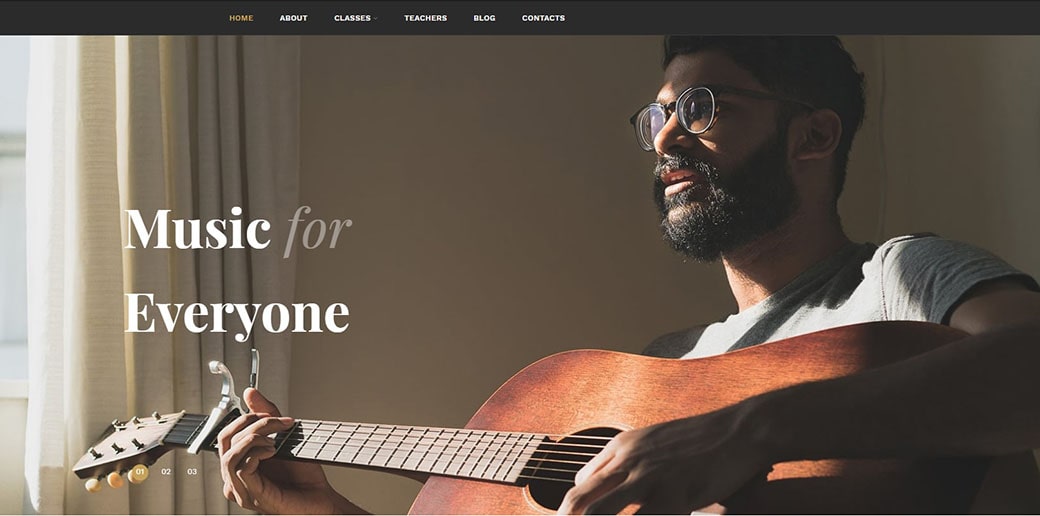Viewport: 1040px width, 516px height.
Task: Open the BLOG link
Action: (x=484, y=18)
